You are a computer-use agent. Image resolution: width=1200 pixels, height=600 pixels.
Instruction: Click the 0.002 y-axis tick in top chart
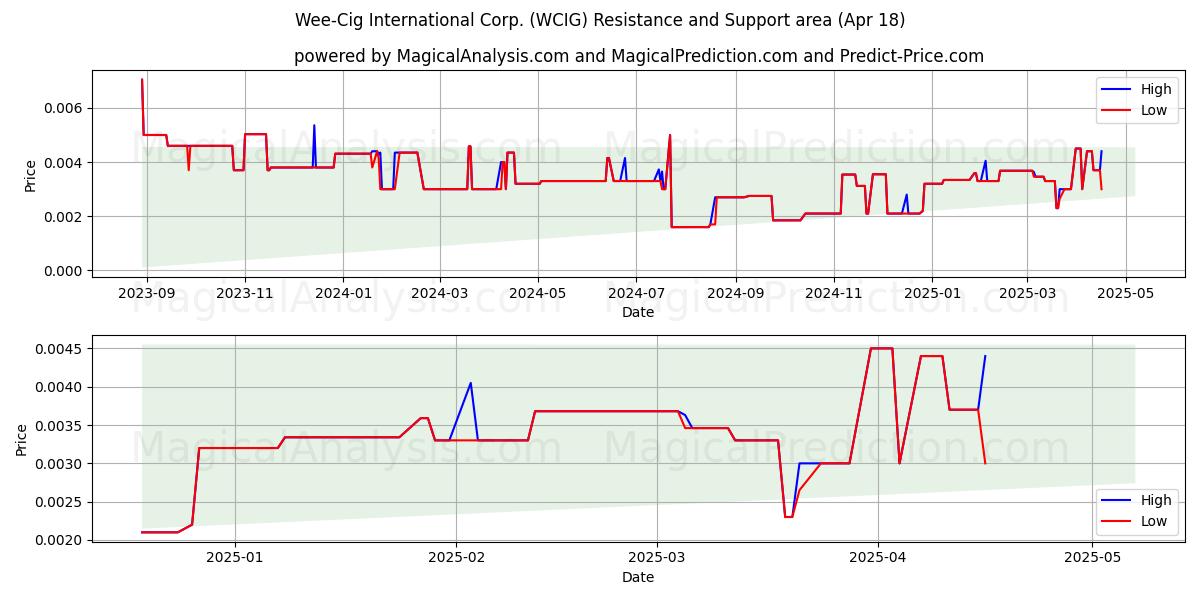tap(63, 217)
